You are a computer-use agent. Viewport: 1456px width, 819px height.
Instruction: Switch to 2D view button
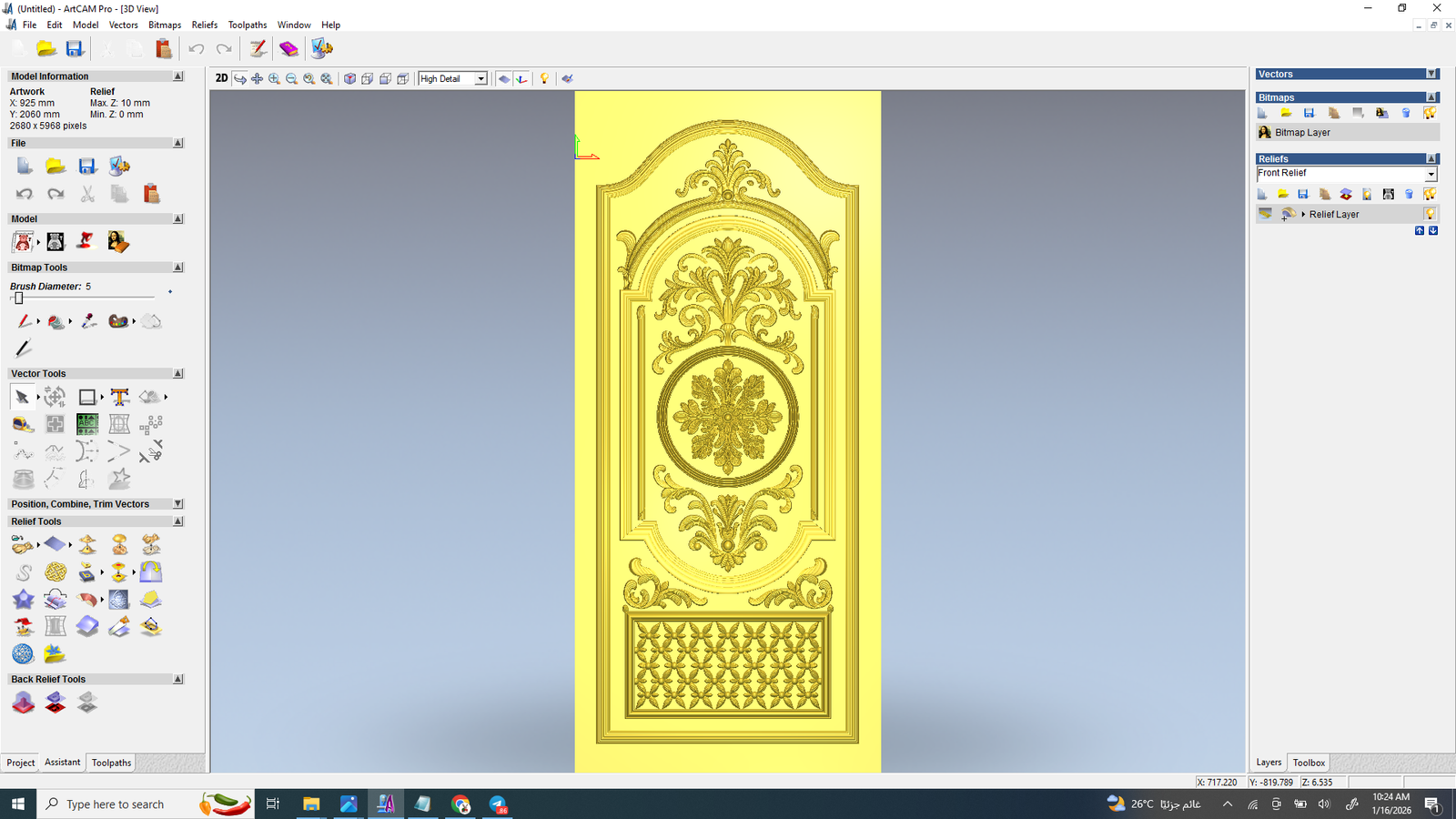point(221,78)
